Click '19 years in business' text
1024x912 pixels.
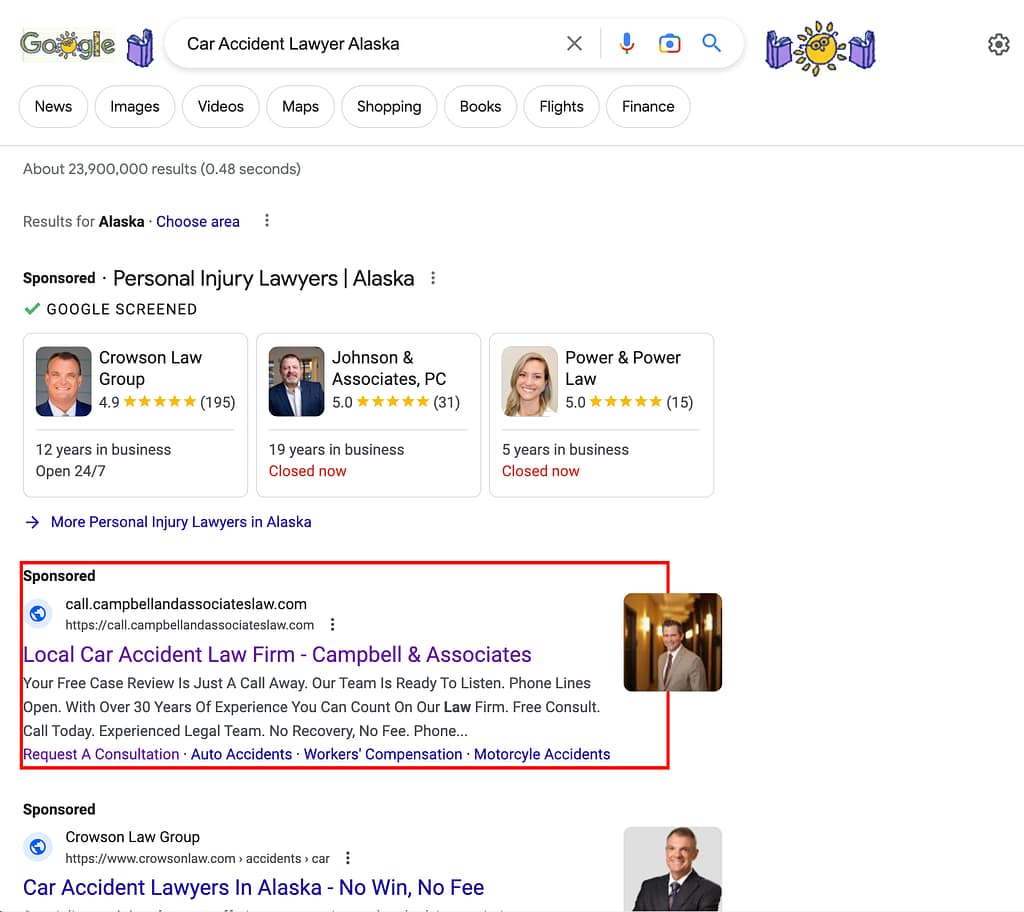[336, 449]
